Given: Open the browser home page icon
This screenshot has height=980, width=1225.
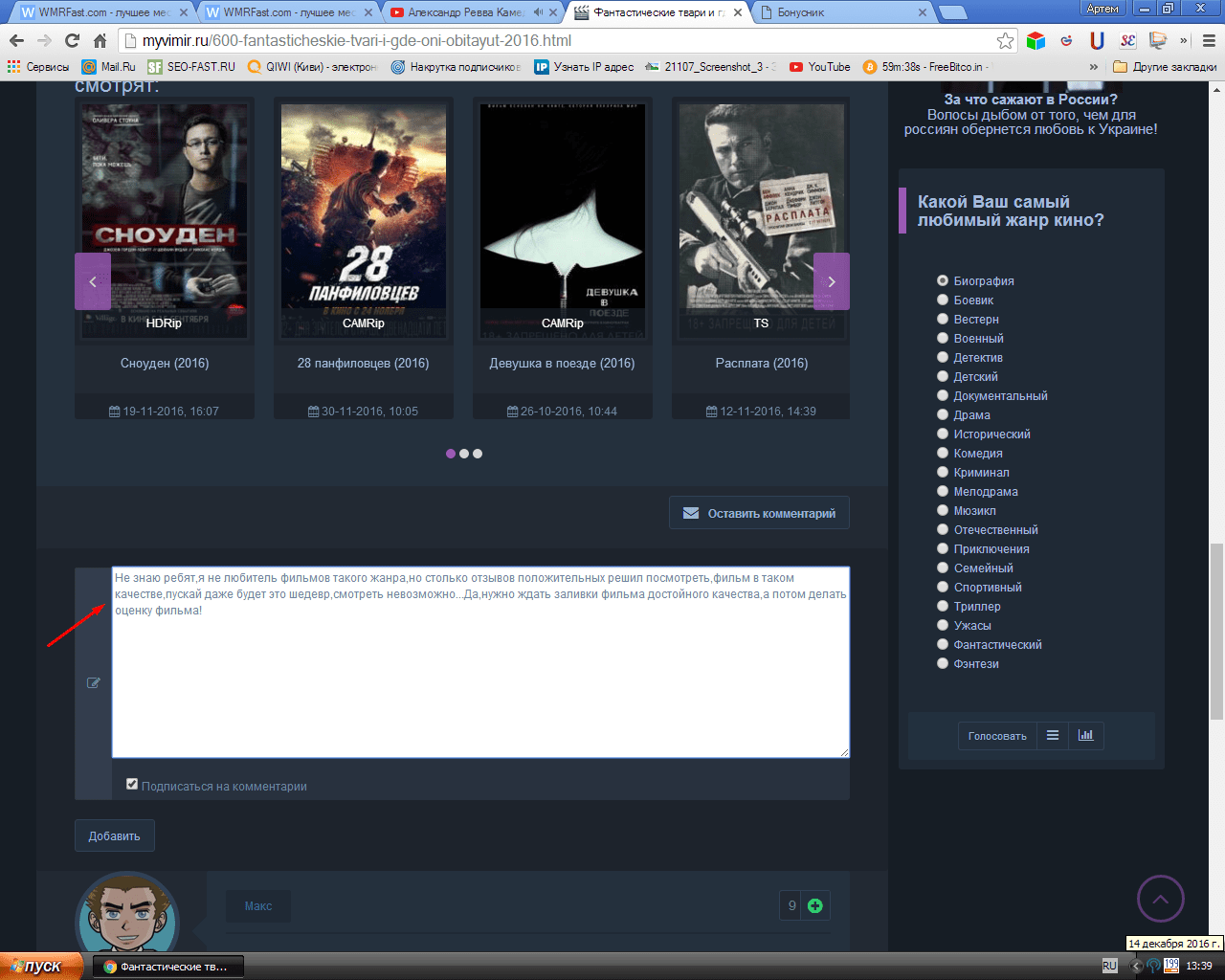Looking at the screenshot, I should 100,40.
